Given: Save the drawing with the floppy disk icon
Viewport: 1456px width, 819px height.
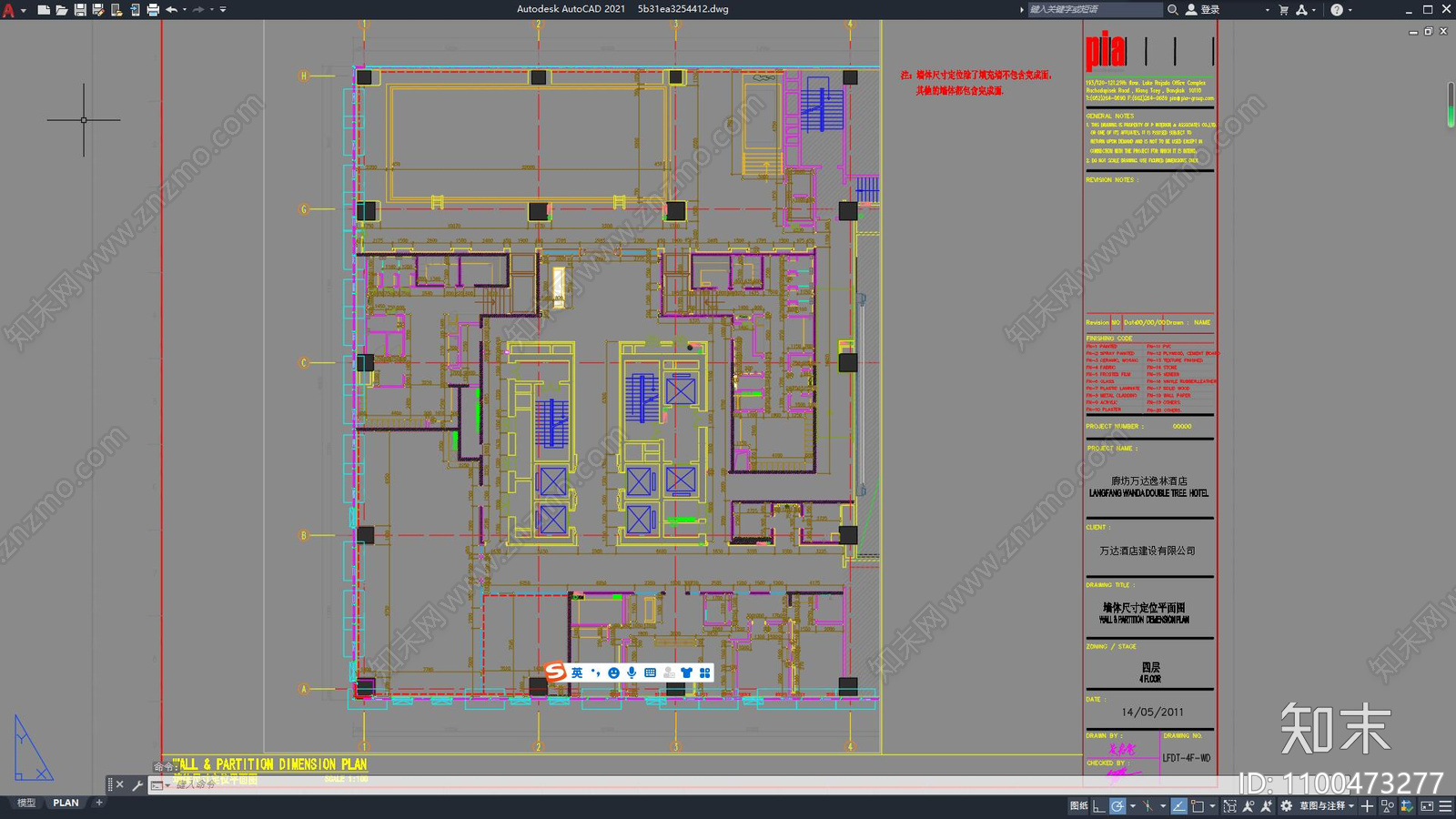Looking at the screenshot, I should [x=80, y=10].
